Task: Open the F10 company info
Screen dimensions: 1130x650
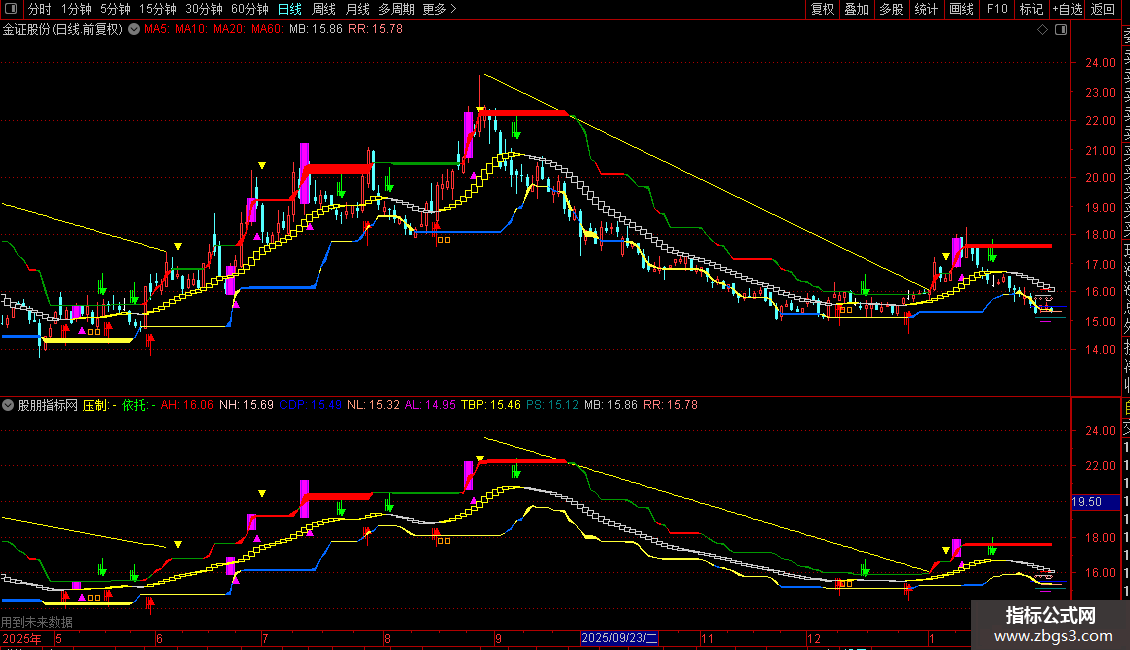Action: coord(996,9)
